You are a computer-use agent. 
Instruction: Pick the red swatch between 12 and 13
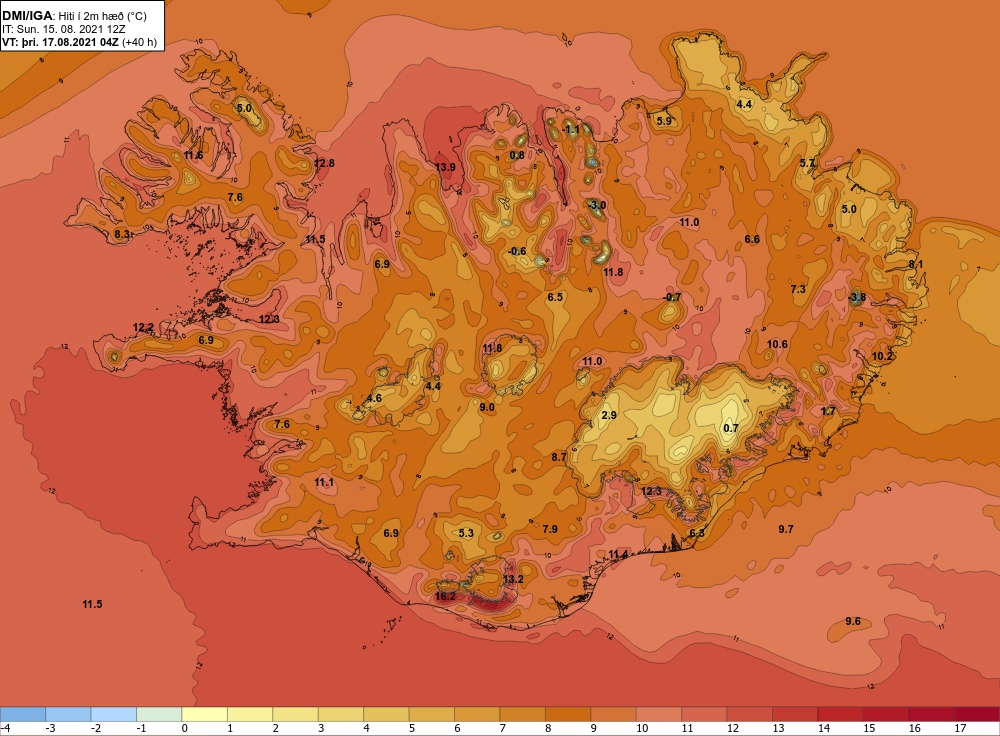[x=749, y=714]
